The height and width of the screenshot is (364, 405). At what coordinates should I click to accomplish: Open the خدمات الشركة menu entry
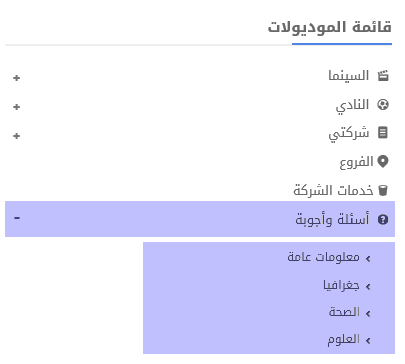coord(333,191)
